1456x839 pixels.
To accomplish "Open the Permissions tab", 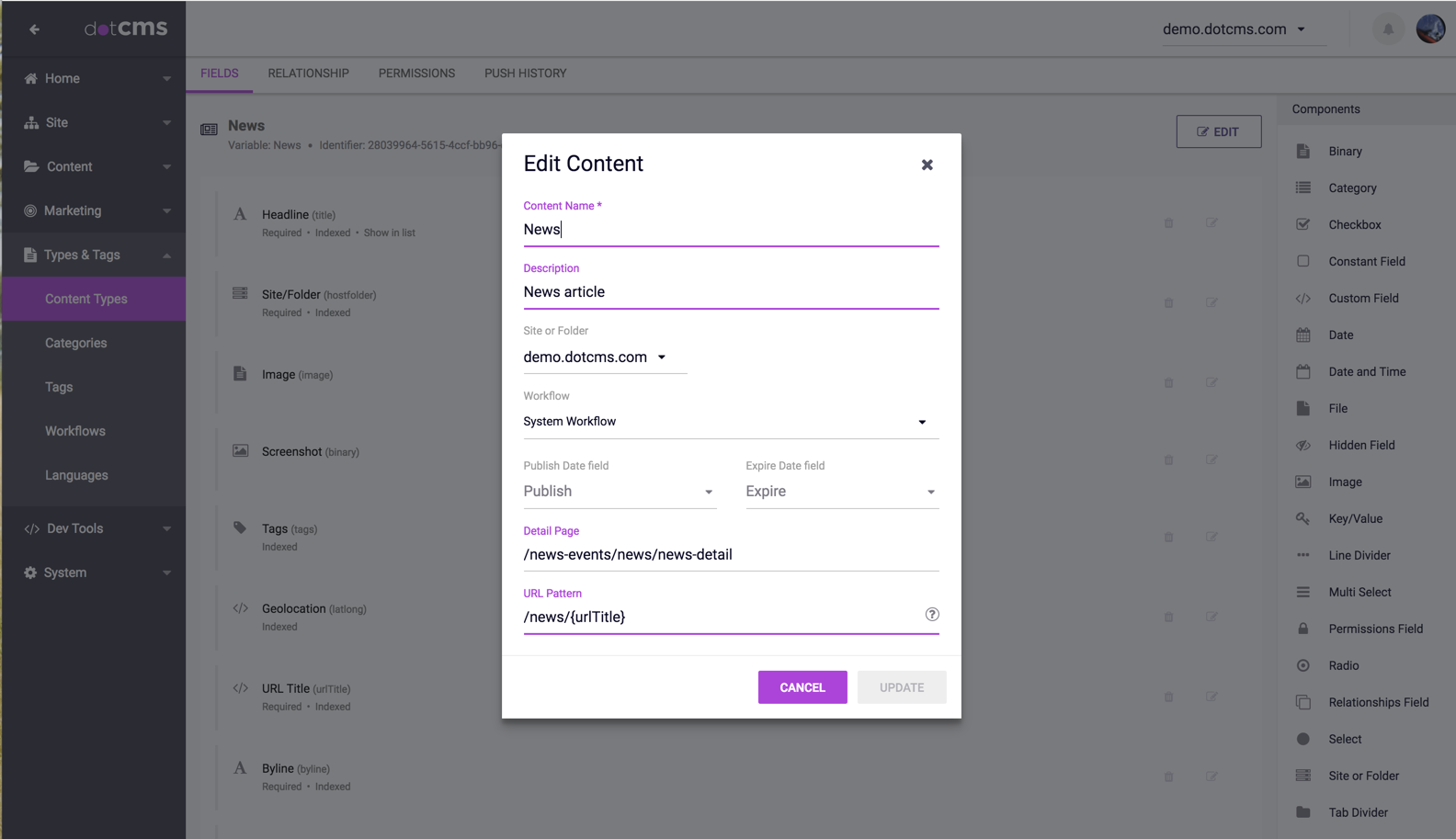I will [x=416, y=74].
